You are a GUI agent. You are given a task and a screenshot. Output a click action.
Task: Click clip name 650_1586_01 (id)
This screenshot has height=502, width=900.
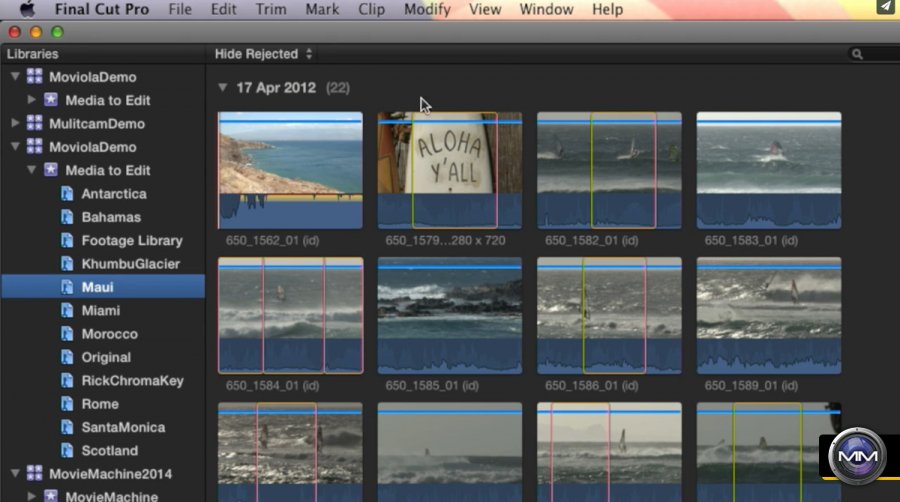click(591, 386)
